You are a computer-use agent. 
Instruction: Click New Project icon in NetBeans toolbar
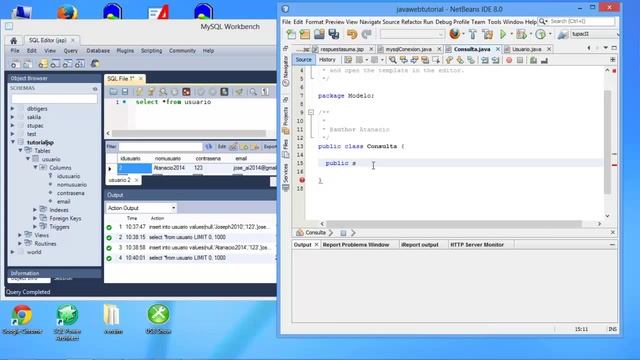pos(305,34)
